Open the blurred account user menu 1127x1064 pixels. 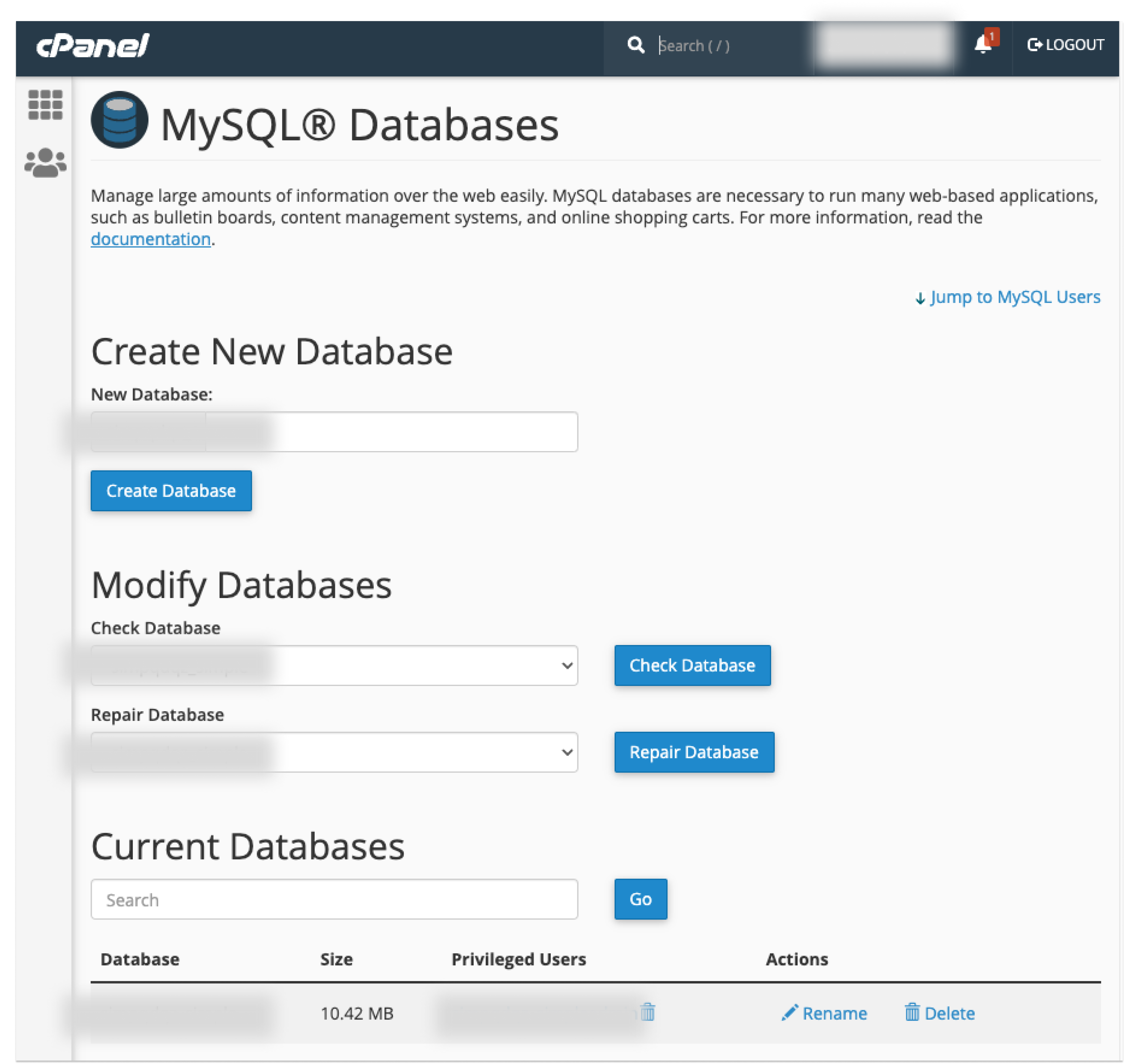pyautogui.click(x=885, y=45)
